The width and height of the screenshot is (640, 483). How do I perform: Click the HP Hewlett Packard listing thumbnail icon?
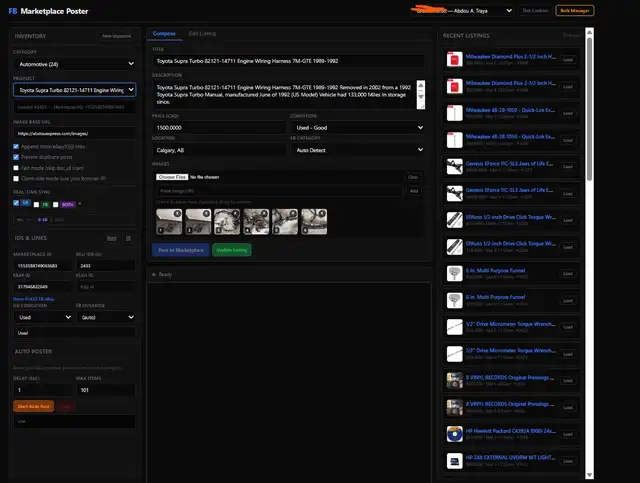(455, 434)
